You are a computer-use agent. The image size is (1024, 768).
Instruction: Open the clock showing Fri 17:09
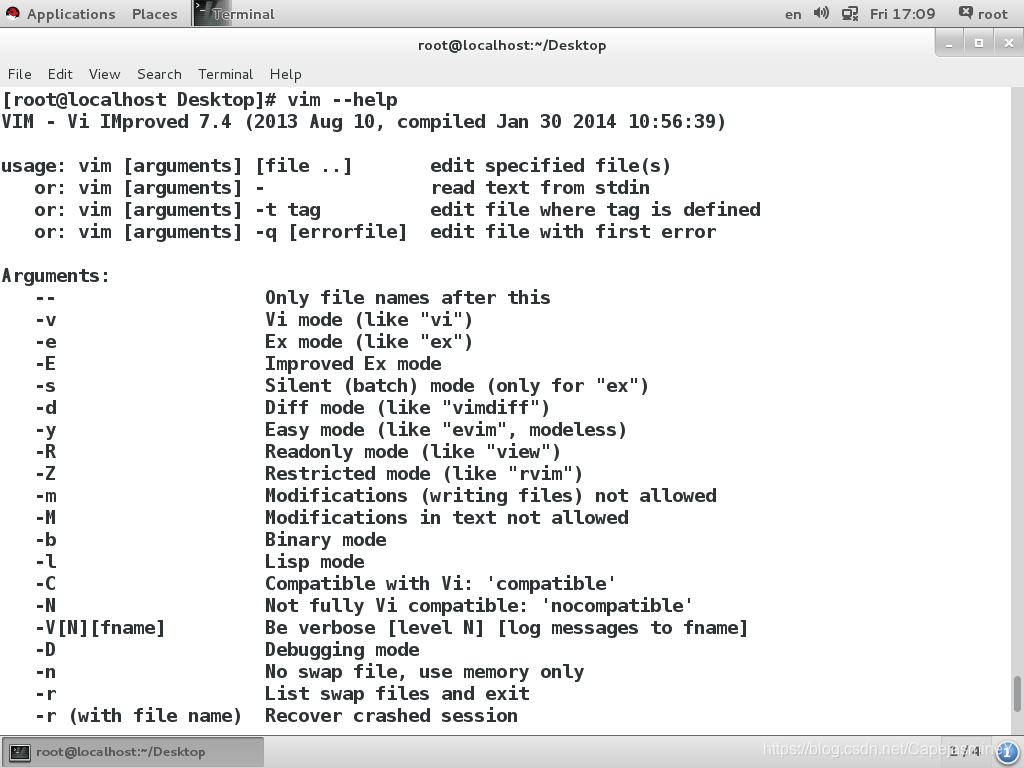[902, 14]
